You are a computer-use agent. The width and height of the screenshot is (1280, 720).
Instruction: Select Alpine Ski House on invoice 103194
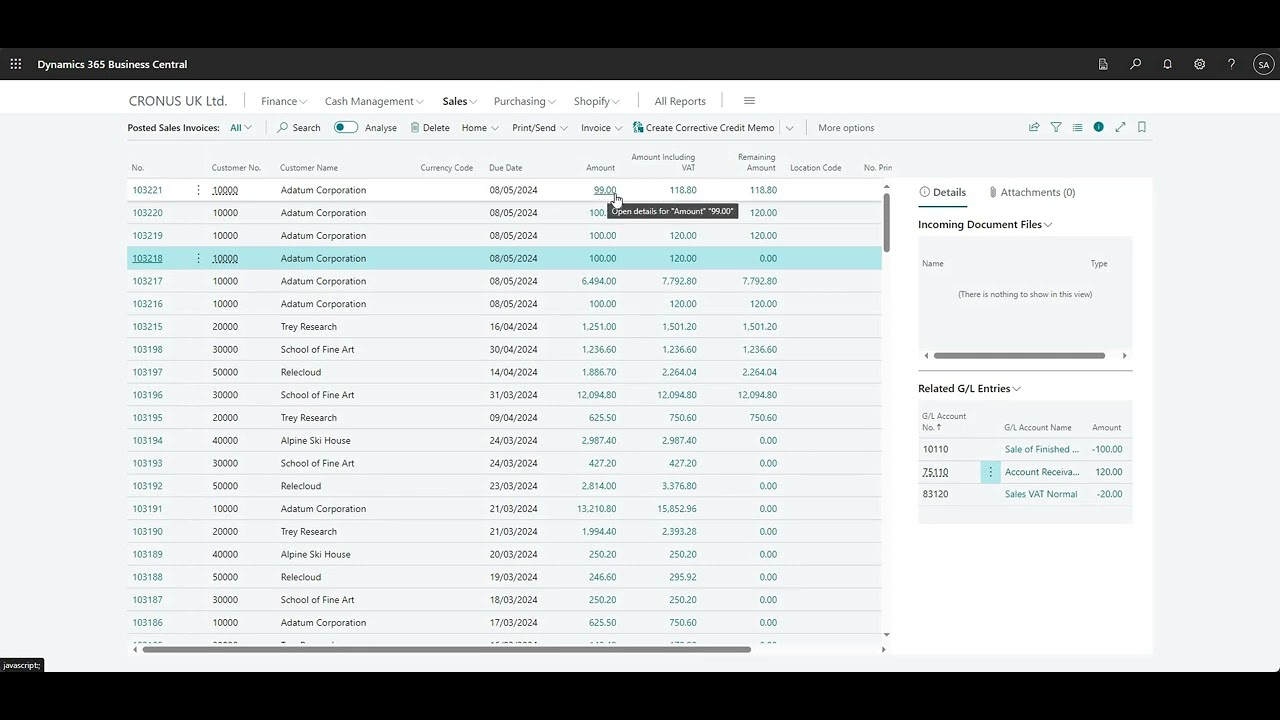316,440
